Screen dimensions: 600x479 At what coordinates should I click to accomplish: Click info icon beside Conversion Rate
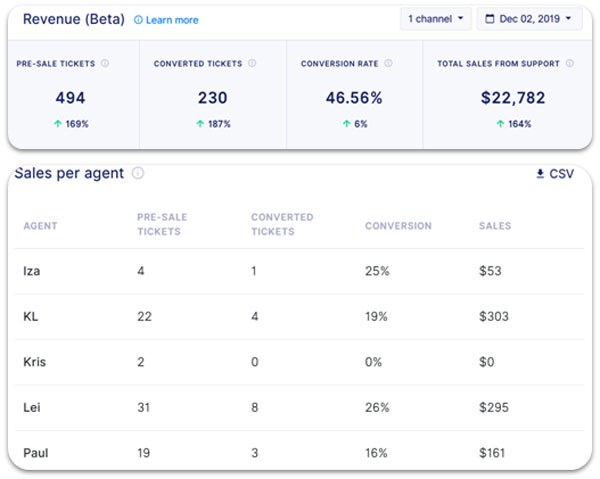tap(388, 63)
